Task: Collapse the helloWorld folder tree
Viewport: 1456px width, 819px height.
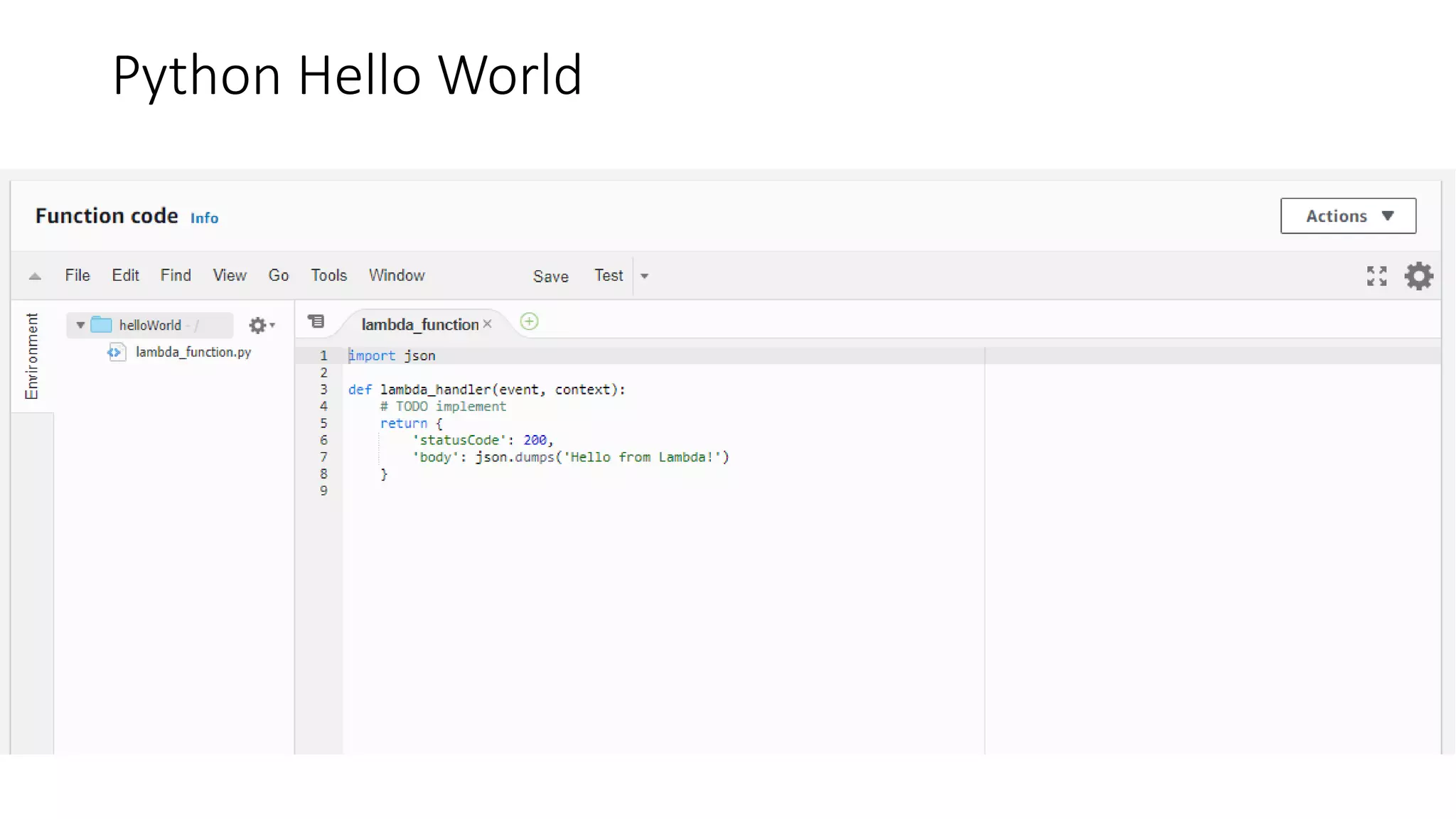Action: (x=80, y=326)
